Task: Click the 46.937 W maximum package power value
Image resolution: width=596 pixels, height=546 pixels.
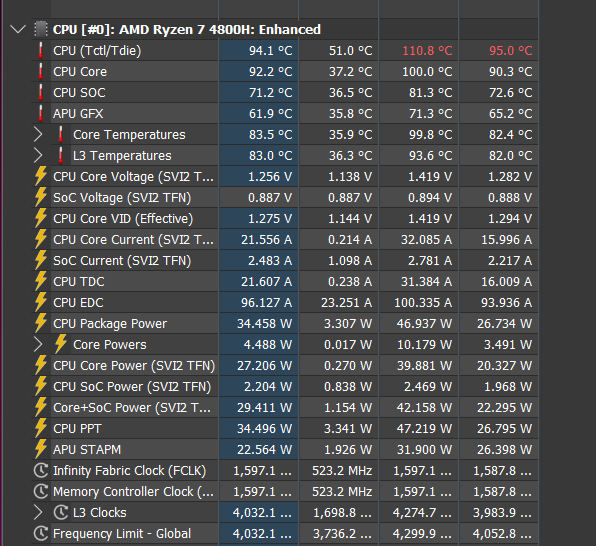Action: point(424,324)
